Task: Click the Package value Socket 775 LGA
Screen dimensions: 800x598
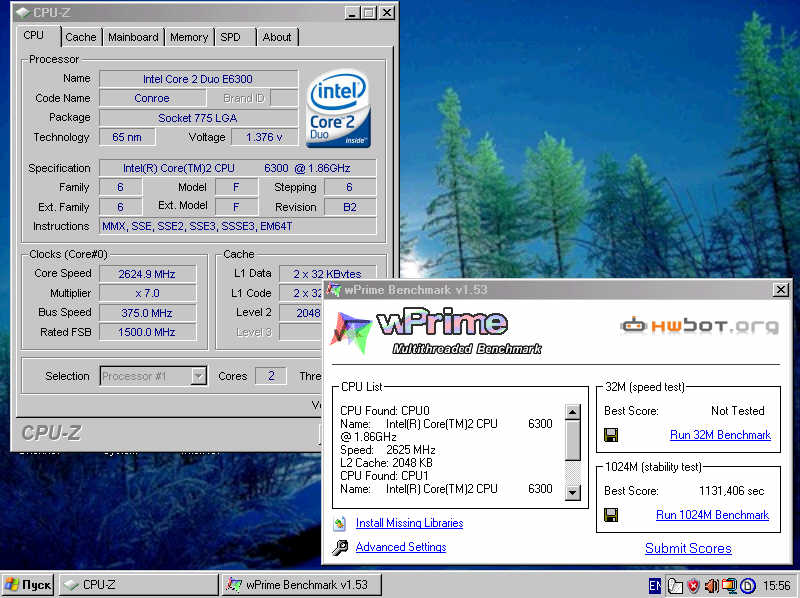Action: [198, 118]
